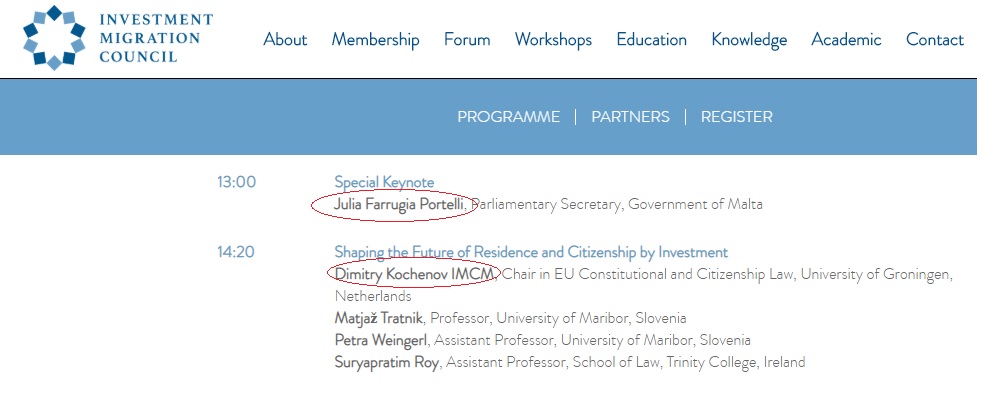
Task: Open the Special Keynote session link
Action: click(x=384, y=182)
